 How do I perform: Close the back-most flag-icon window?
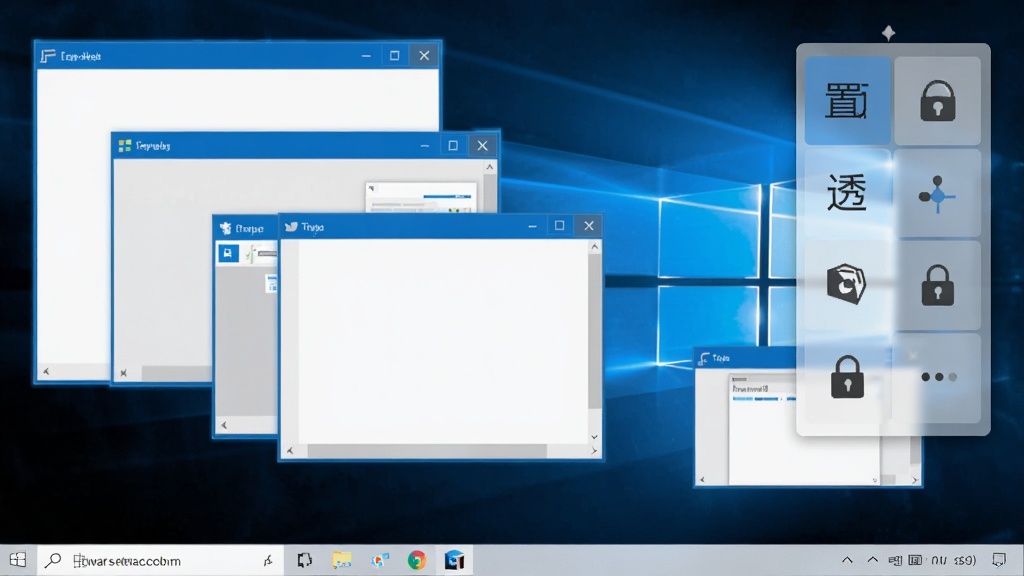point(424,56)
